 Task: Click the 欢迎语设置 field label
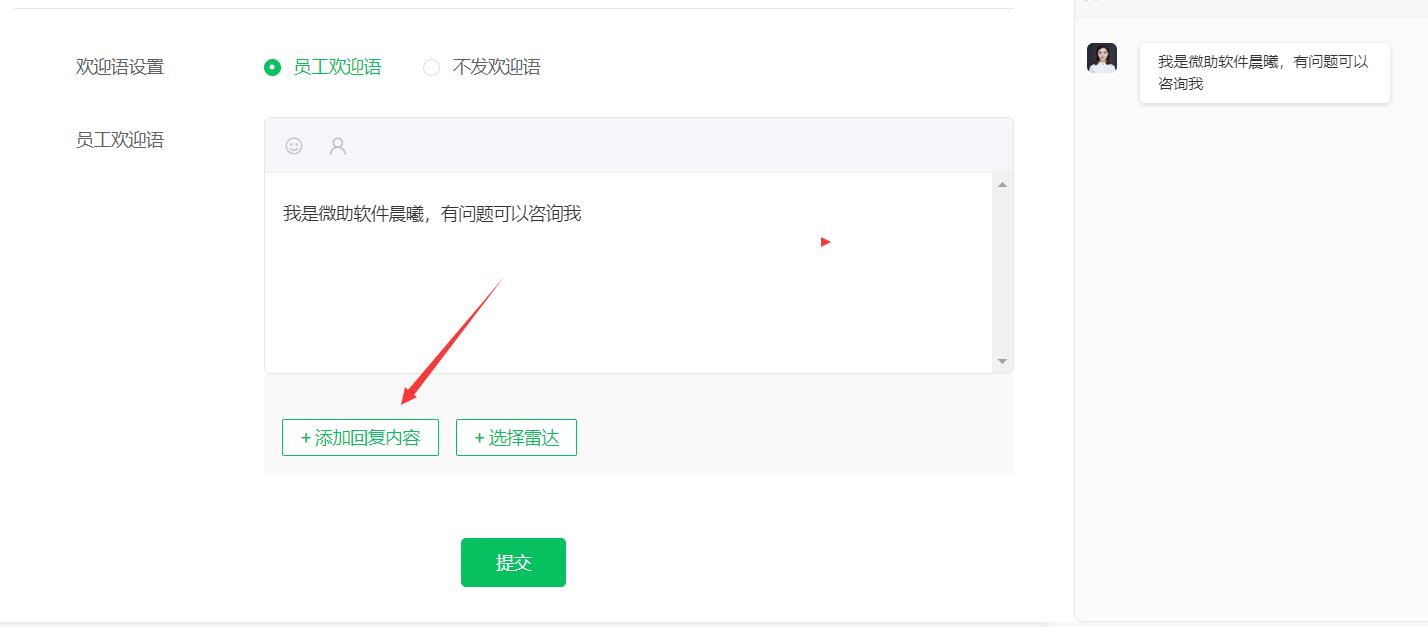coord(120,67)
